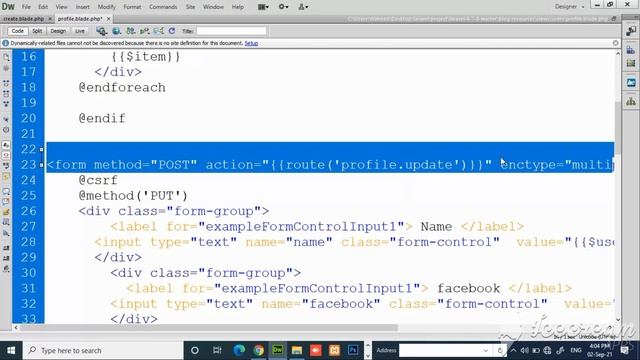Open Task View on the taskbar
The image size is (640, 360).
(217, 351)
